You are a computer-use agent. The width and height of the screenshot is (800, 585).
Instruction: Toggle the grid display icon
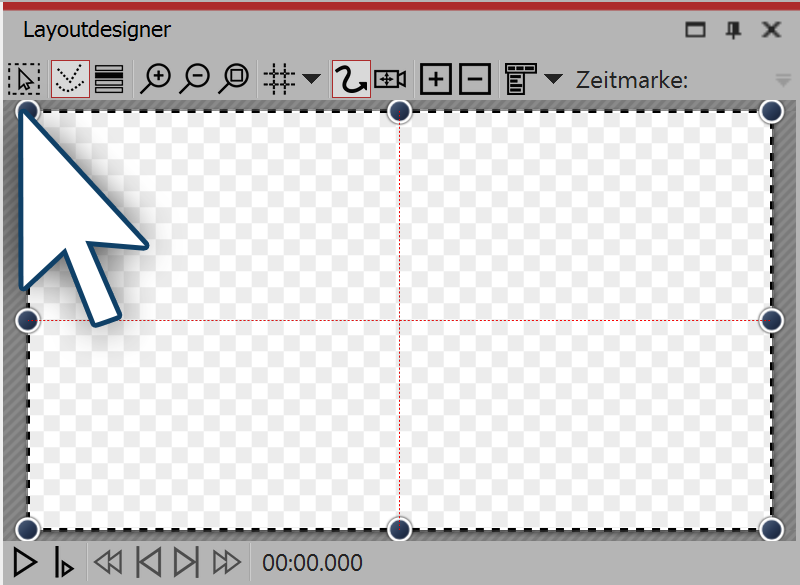point(278,78)
